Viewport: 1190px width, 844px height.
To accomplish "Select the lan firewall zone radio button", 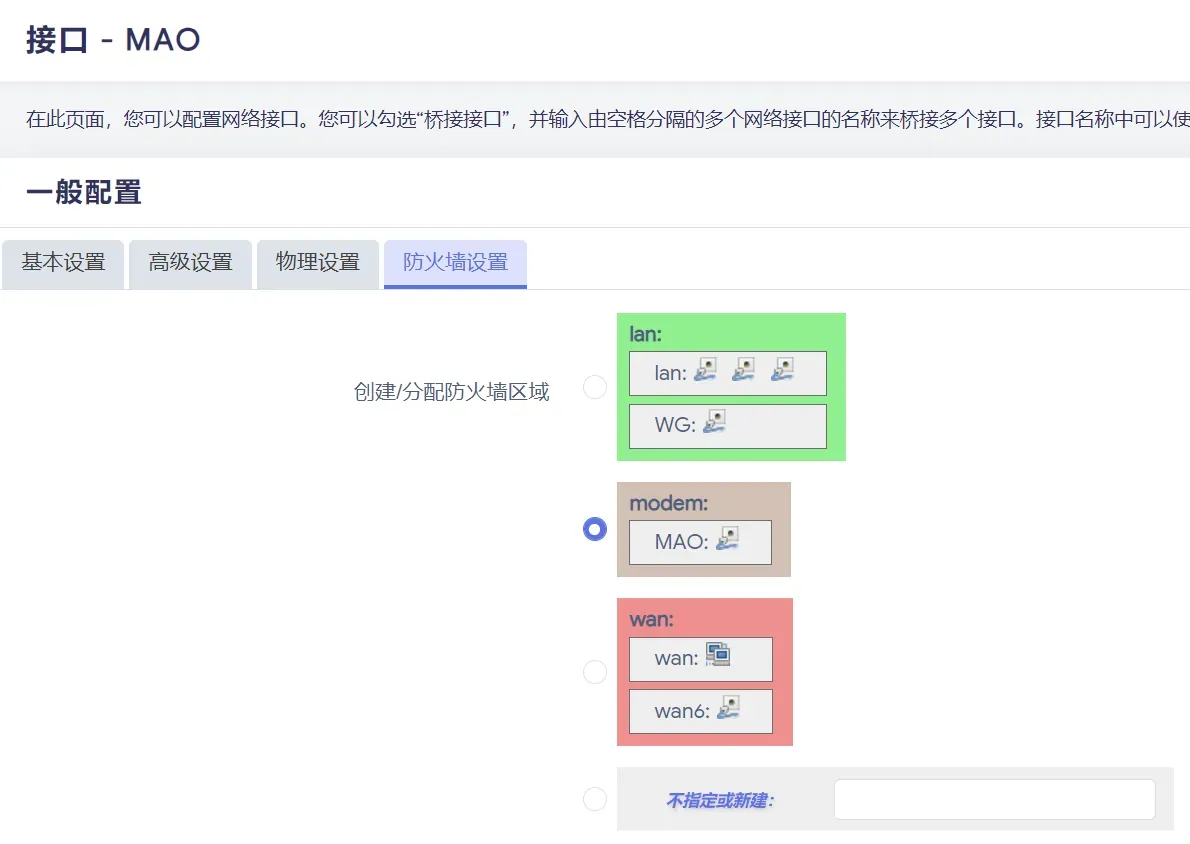I will (x=595, y=387).
